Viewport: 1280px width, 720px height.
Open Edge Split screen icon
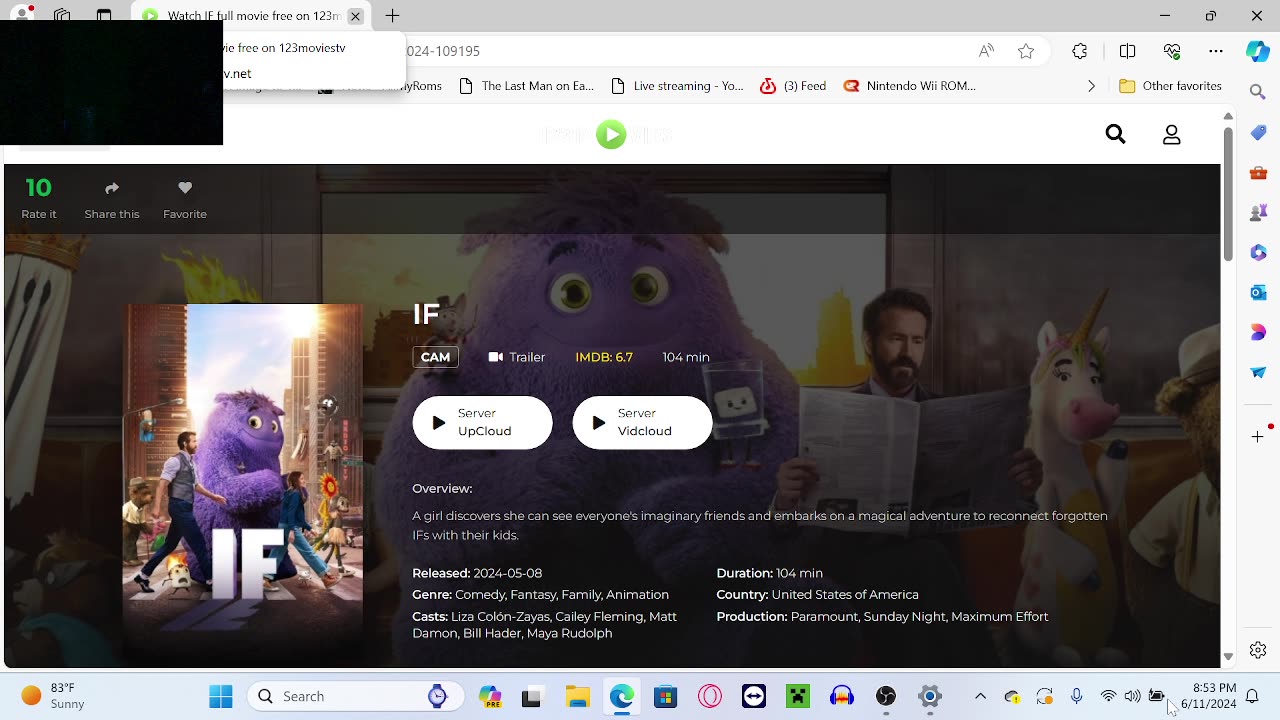(x=1127, y=51)
